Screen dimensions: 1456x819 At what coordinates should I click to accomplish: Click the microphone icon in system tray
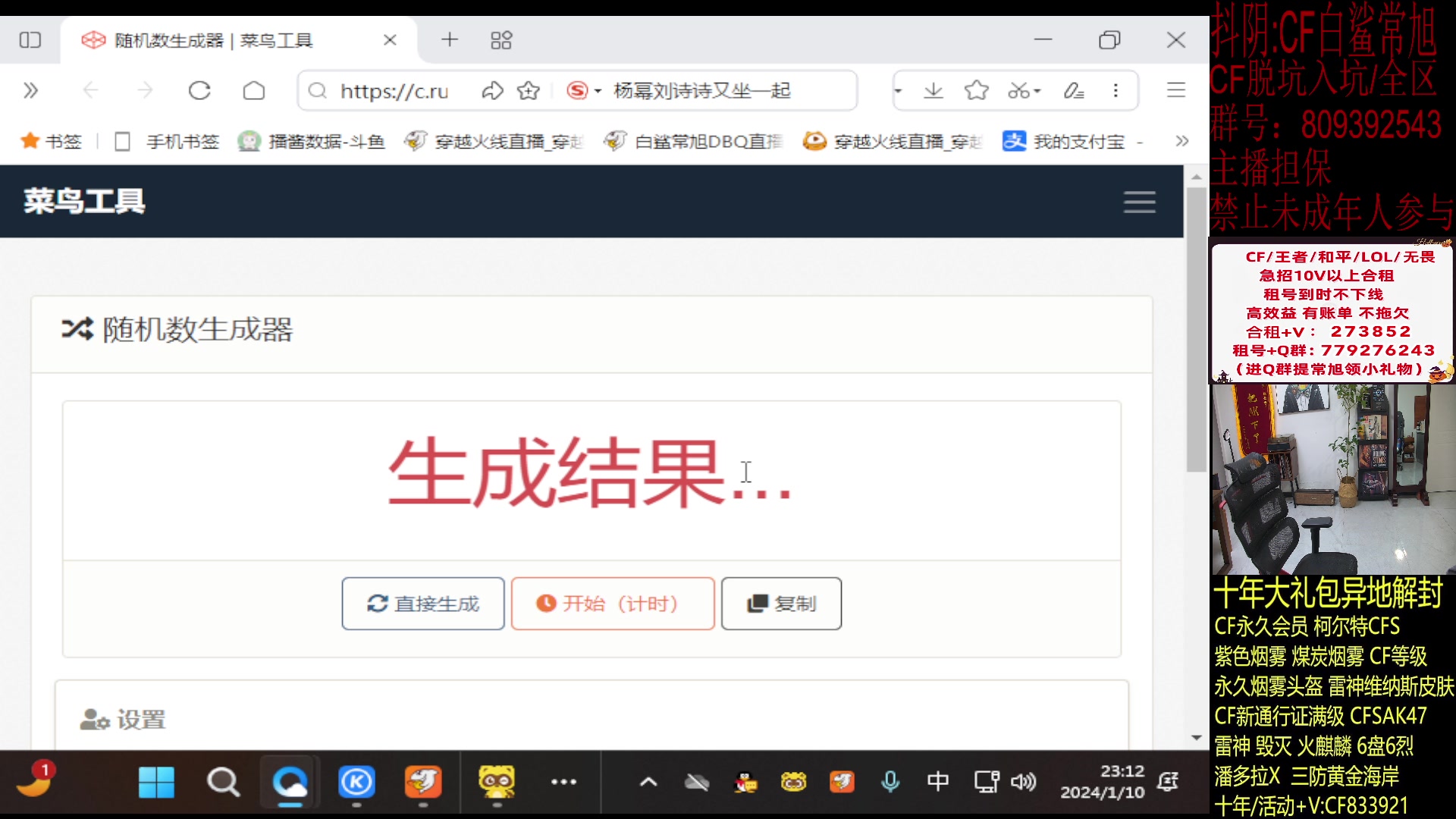point(890,782)
